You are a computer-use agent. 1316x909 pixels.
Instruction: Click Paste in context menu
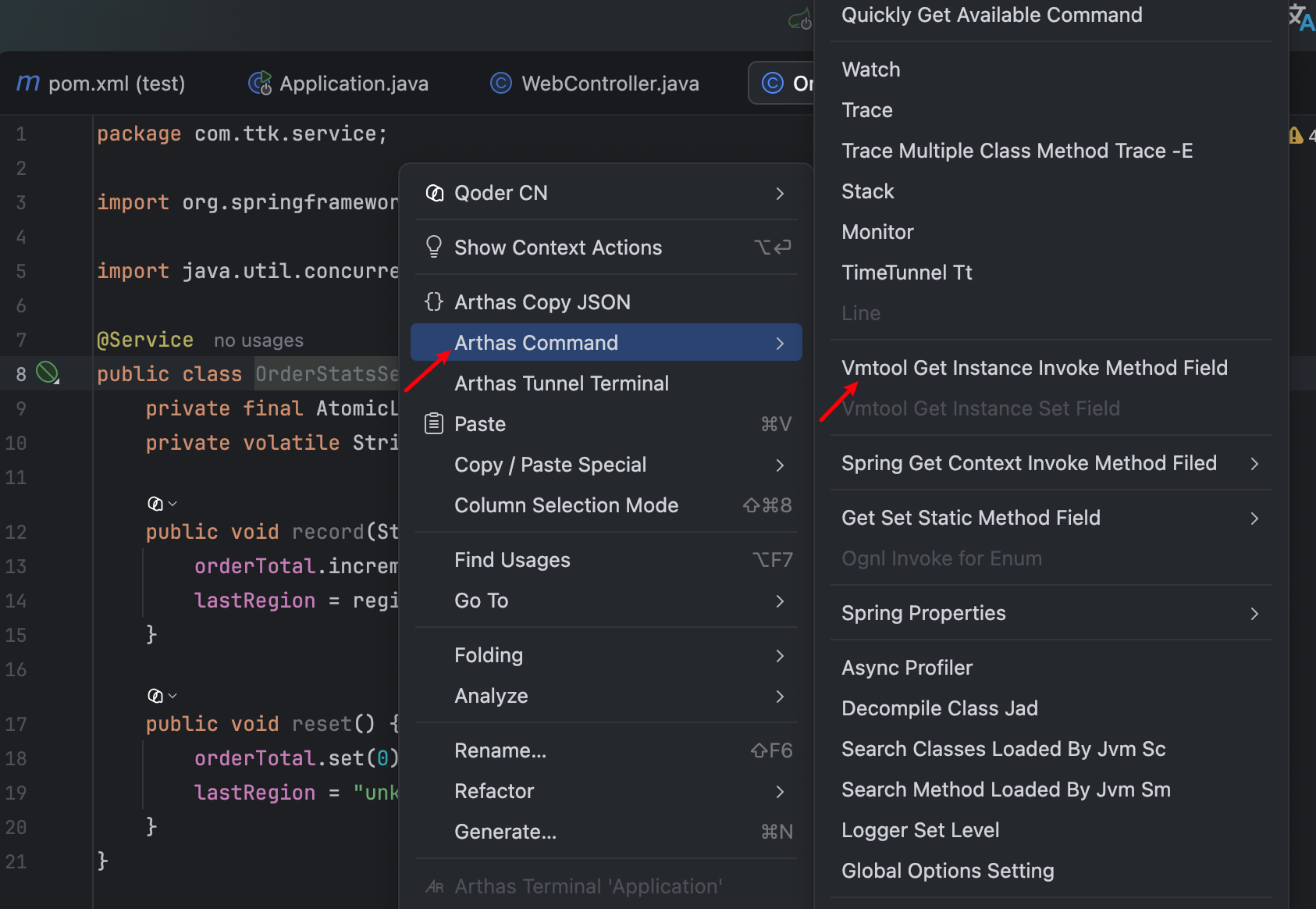click(606, 424)
